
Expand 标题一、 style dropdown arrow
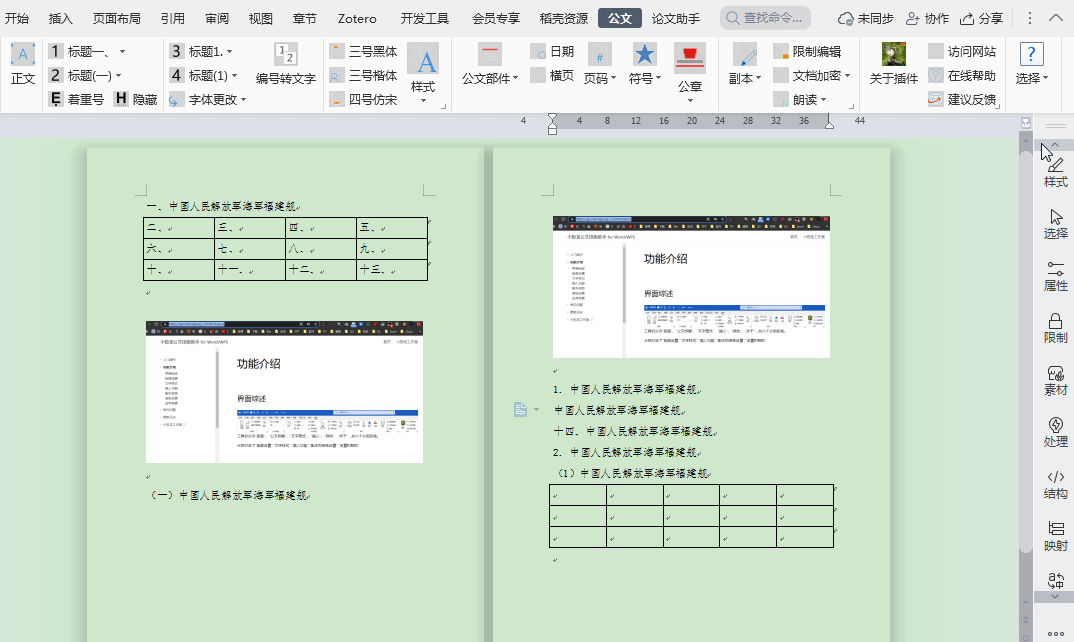(x=123, y=51)
